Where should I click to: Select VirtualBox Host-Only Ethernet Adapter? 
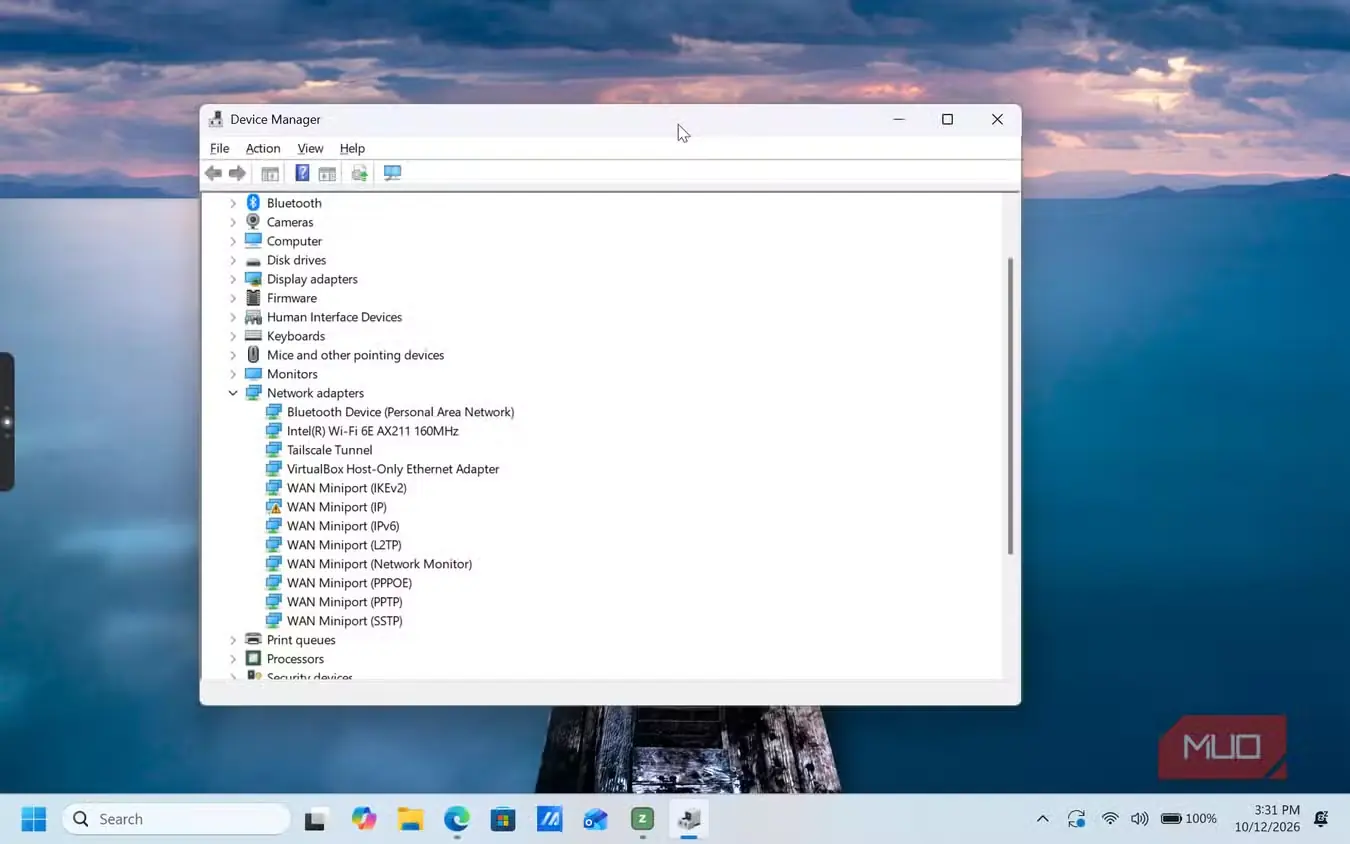pos(392,469)
